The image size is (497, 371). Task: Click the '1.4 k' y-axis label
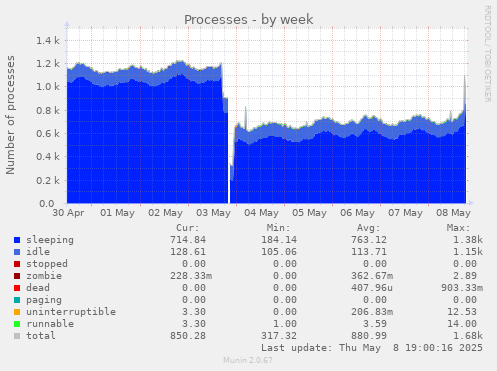pos(48,41)
